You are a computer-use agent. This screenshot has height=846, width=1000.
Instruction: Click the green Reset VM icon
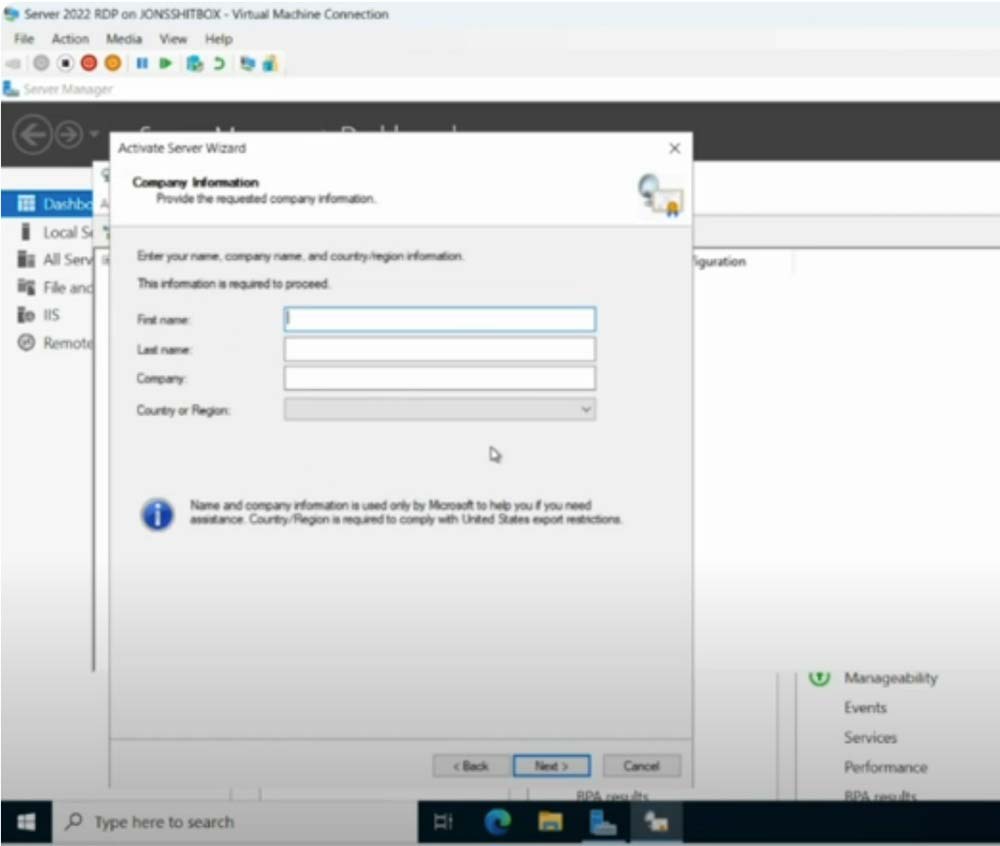165,63
